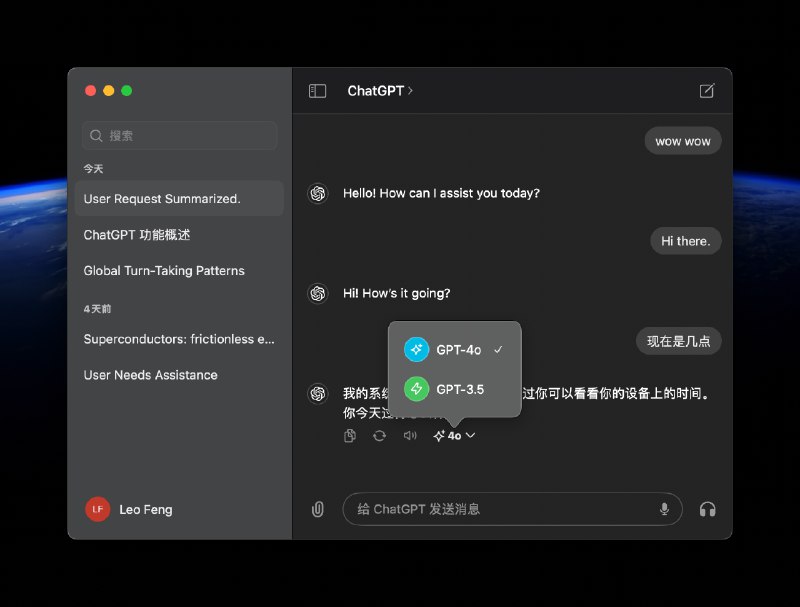Close the window with red button

tap(90, 90)
